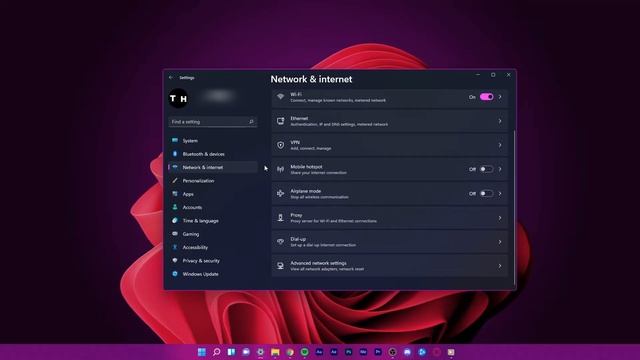
Task: Open Adobe Photoshop from the taskbar
Action: tap(349, 352)
